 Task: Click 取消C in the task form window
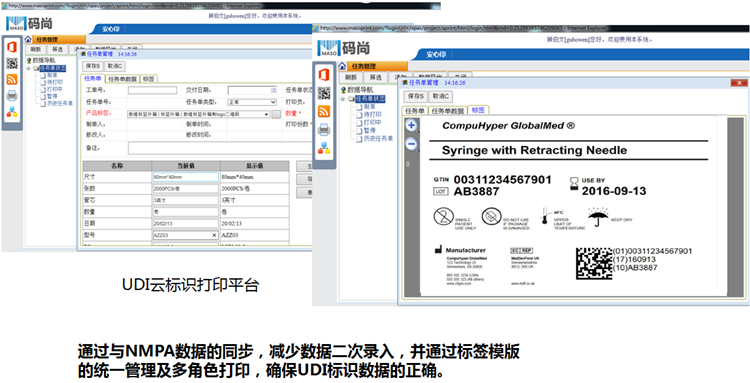tap(114, 66)
